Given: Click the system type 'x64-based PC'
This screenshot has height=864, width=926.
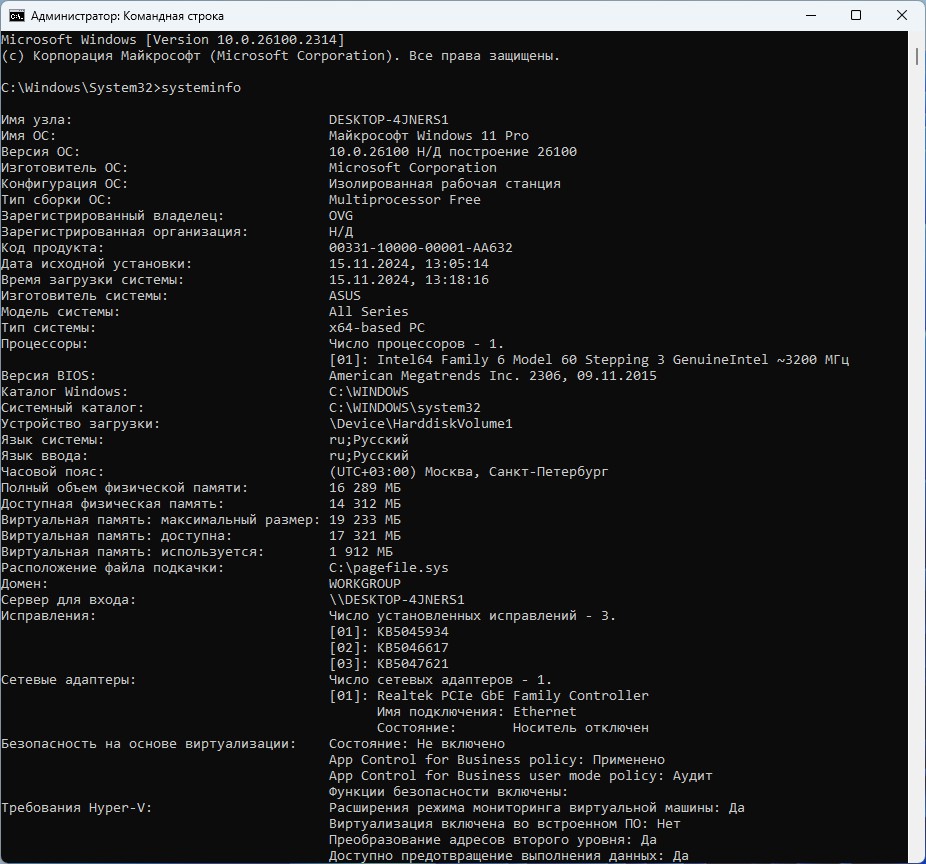Looking at the screenshot, I should pos(377,327).
